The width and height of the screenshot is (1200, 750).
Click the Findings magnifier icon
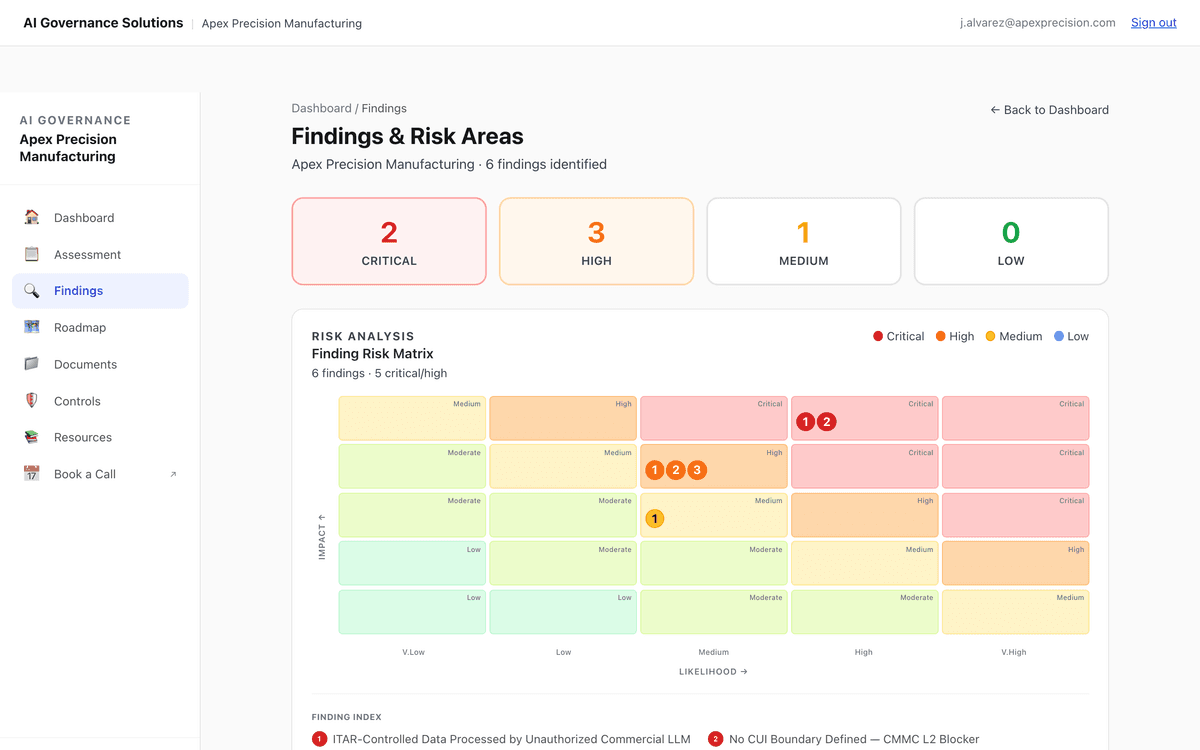[x=32, y=291]
